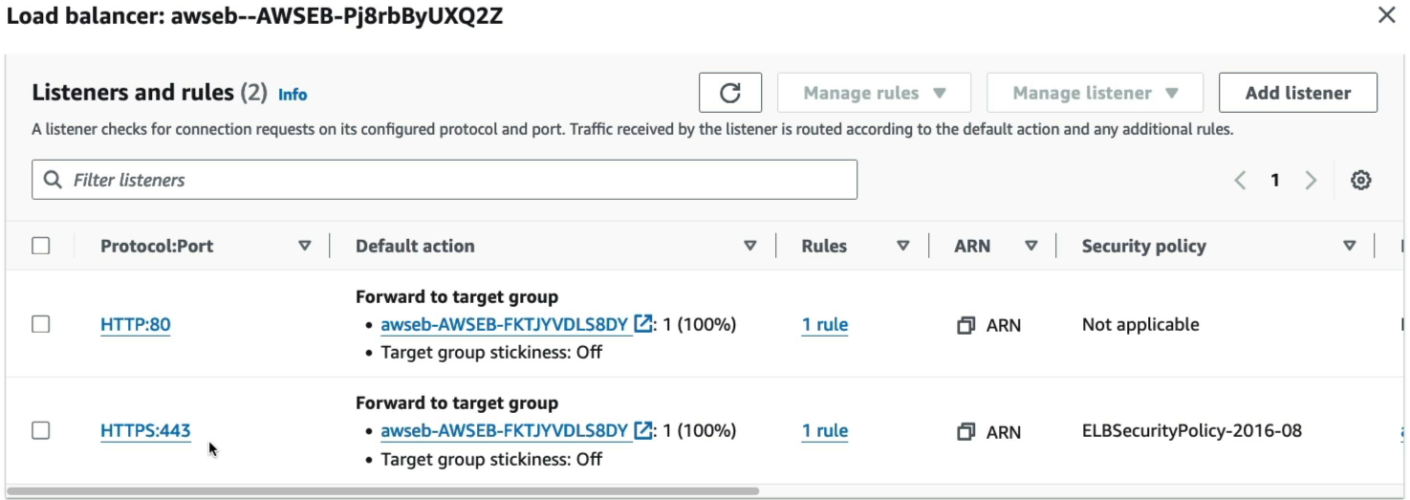Open the HTTPS:443 listener link

[145, 431]
